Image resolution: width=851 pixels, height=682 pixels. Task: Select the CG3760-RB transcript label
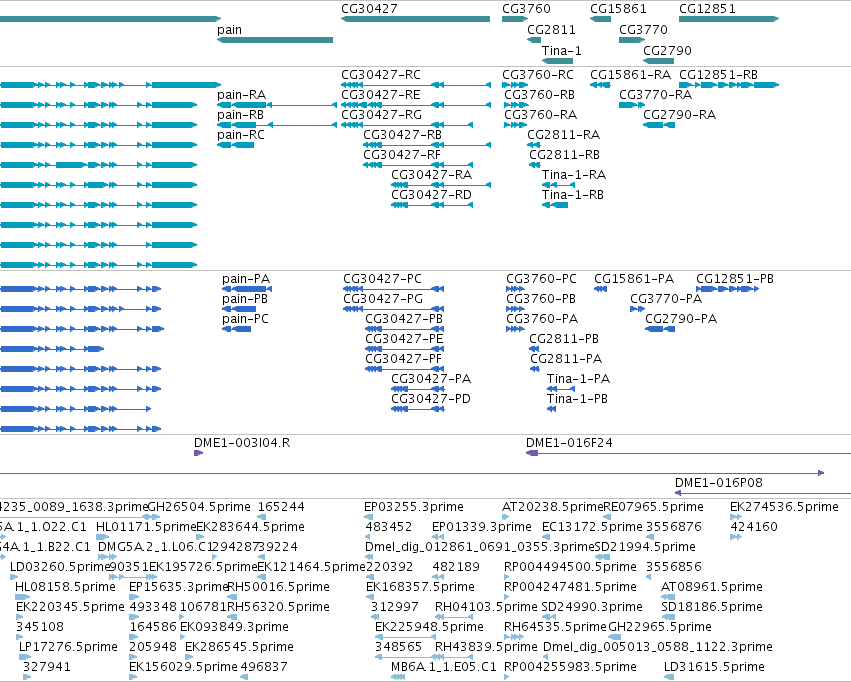pos(539,94)
